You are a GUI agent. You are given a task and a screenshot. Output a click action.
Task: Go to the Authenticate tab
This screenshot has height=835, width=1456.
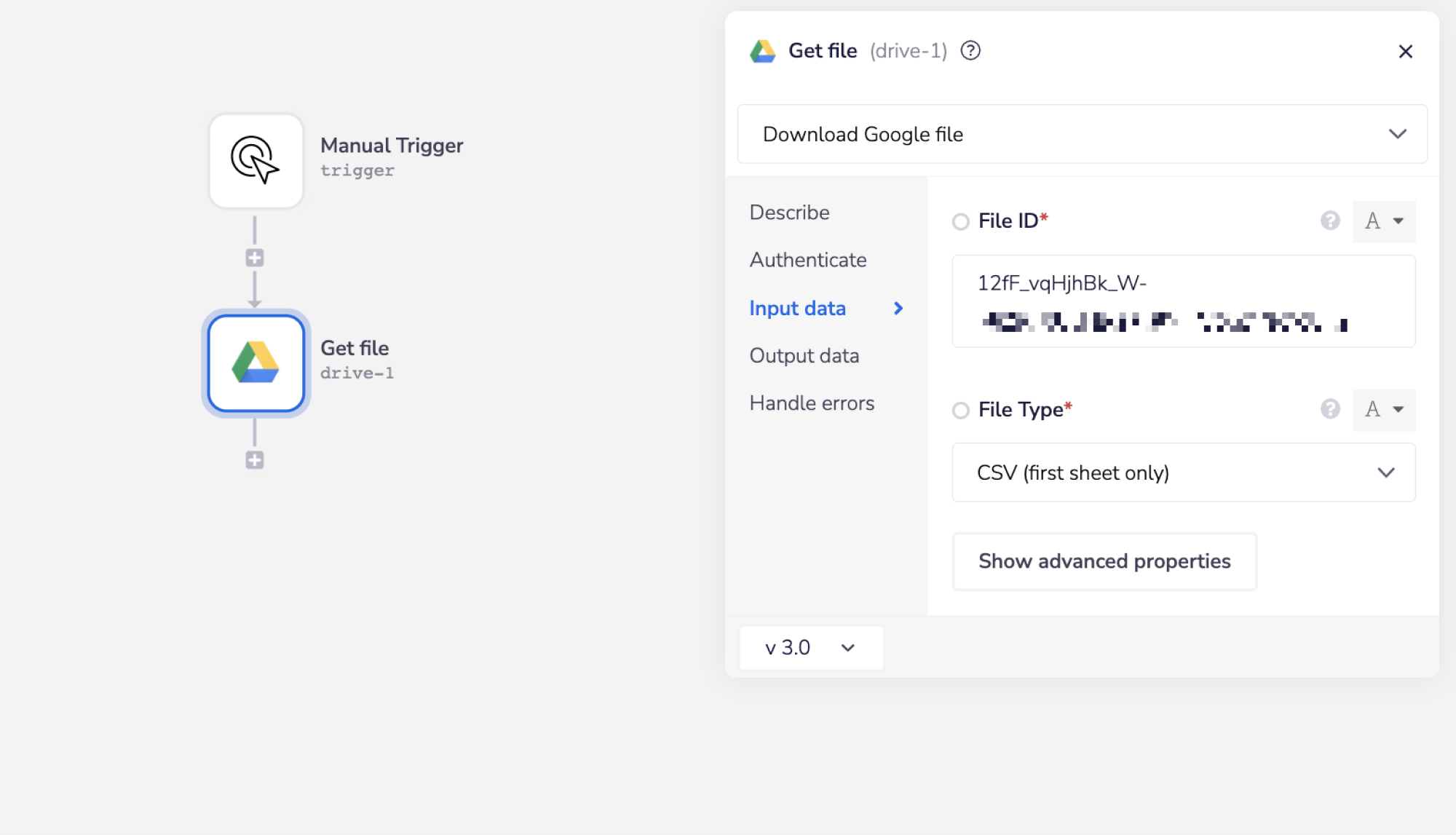(807, 260)
